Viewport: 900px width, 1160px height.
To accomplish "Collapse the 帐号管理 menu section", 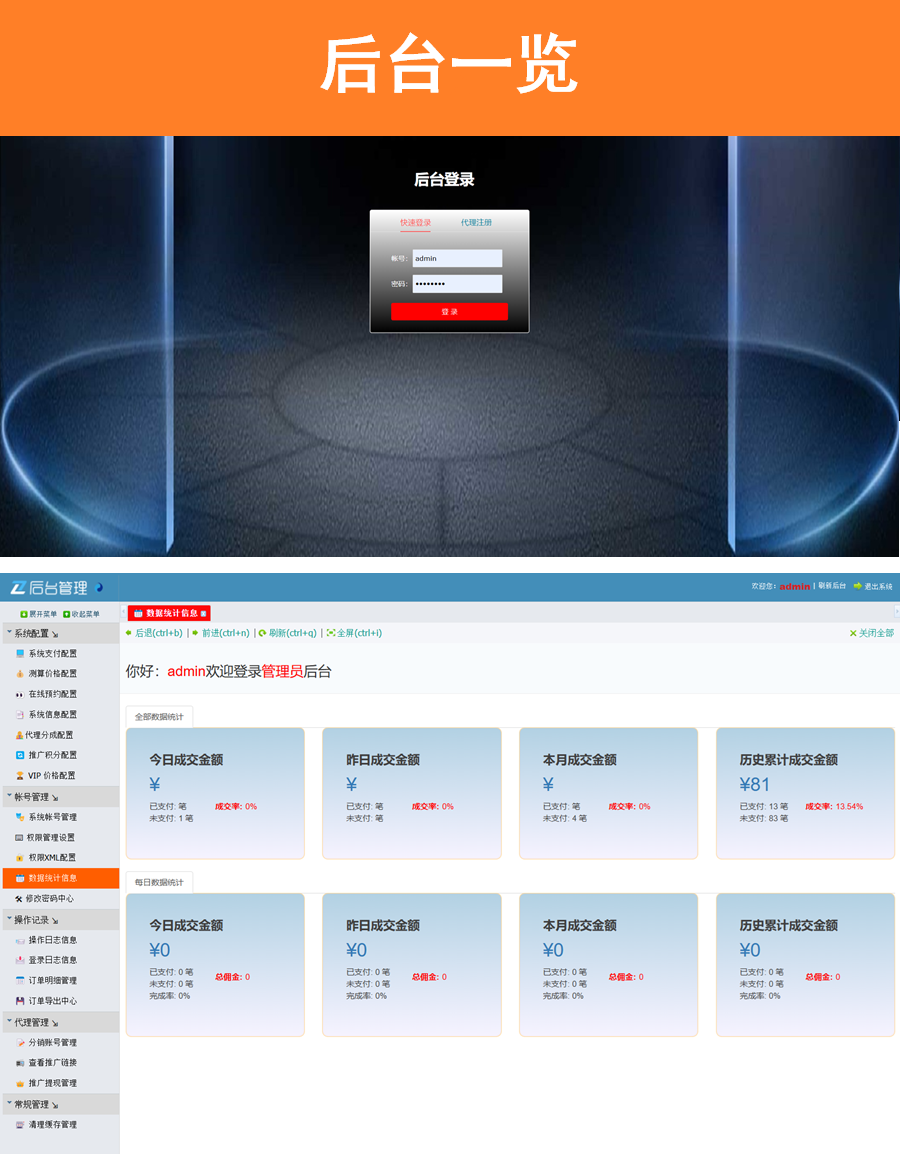I will 32,797.
